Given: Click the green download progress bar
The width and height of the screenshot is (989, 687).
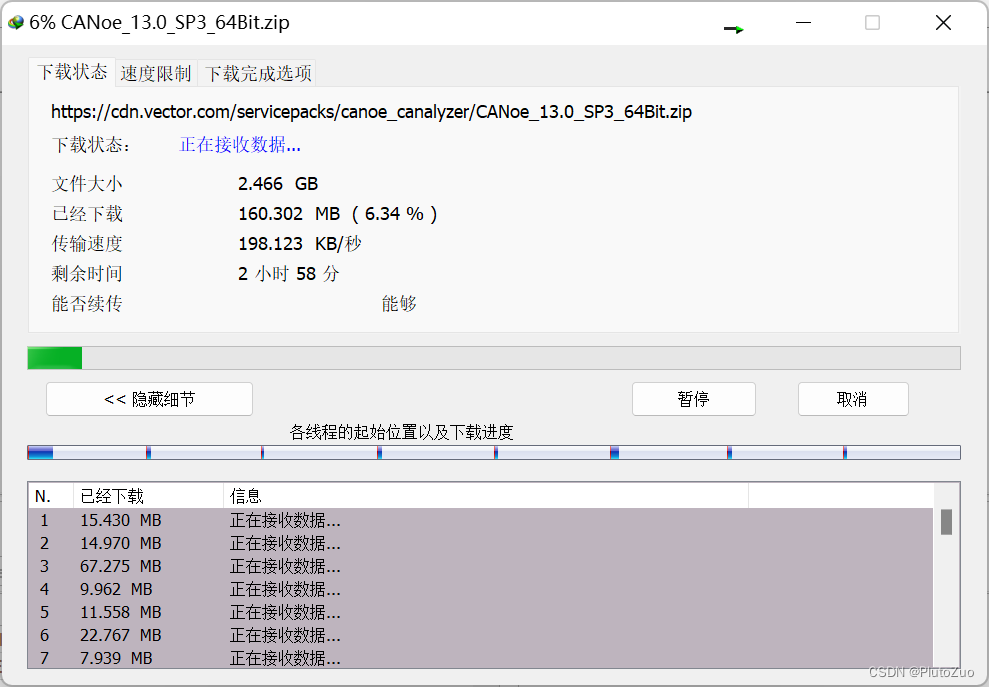Looking at the screenshot, I should [x=494, y=358].
